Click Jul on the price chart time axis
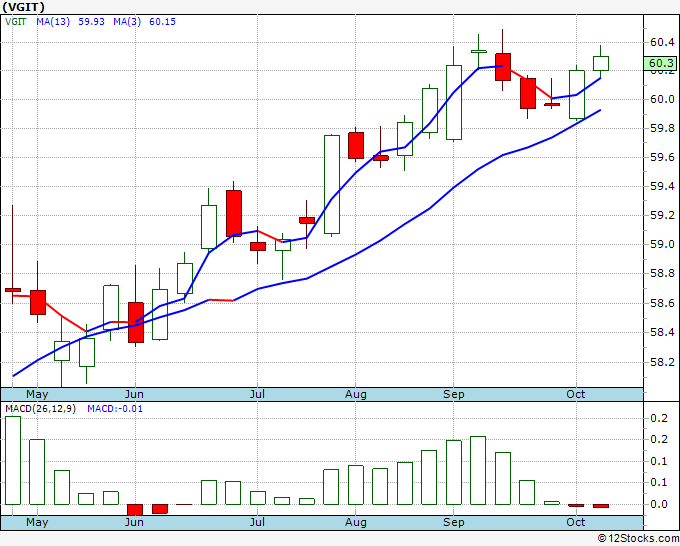 [257, 395]
